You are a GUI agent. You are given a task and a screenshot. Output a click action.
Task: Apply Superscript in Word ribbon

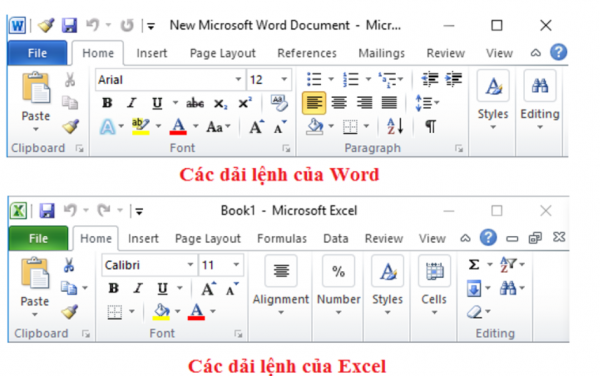click(245, 103)
